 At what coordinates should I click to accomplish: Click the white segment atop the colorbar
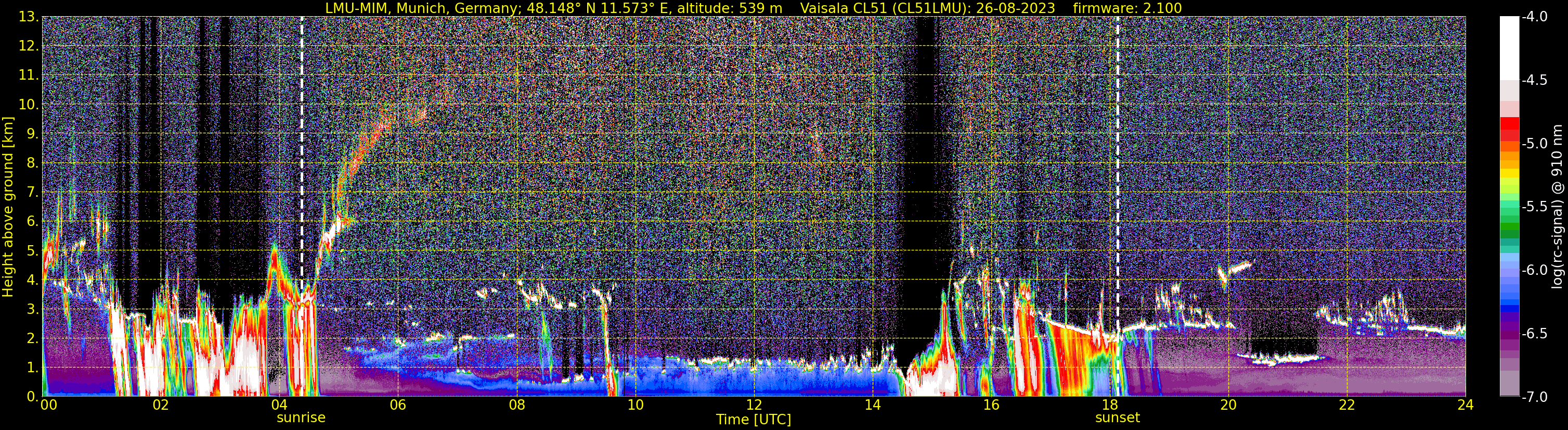click(x=1509, y=49)
